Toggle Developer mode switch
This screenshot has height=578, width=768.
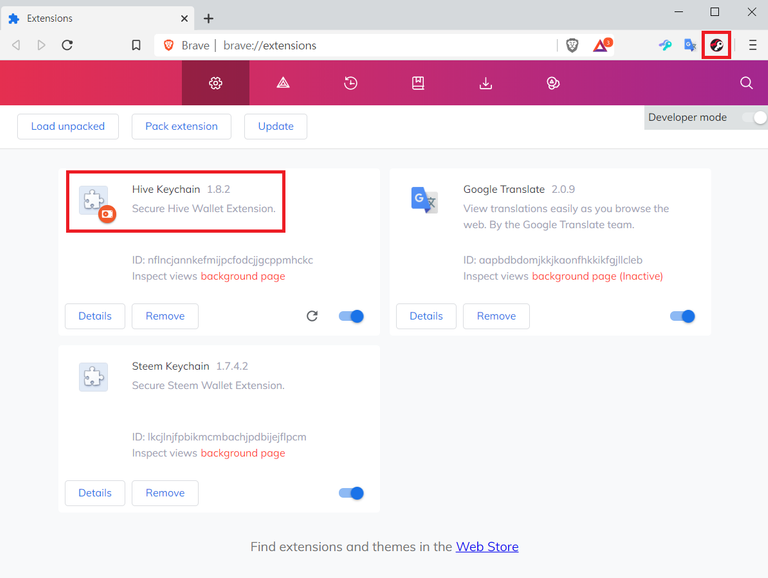(x=754, y=118)
